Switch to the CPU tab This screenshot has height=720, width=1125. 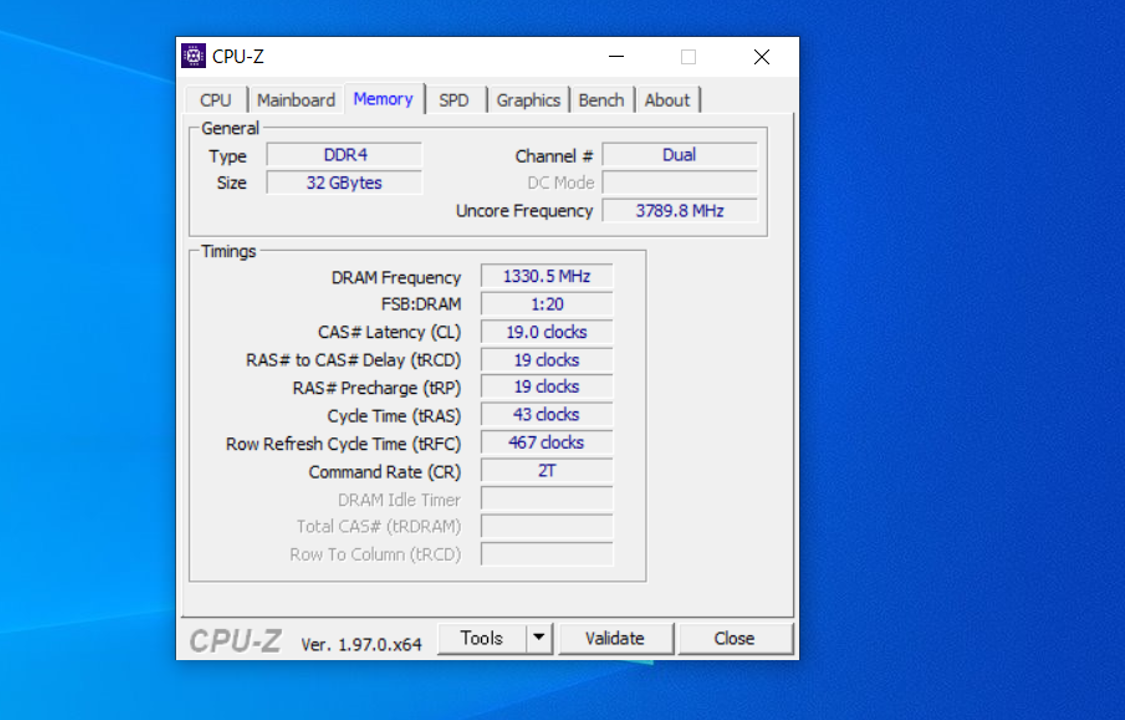(x=216, y=100)
